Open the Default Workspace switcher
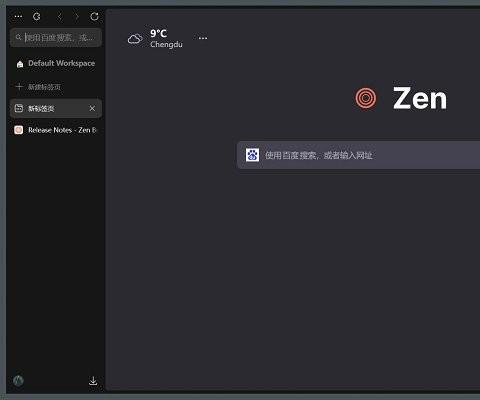480x400 pixels. [x=56, y=63]
